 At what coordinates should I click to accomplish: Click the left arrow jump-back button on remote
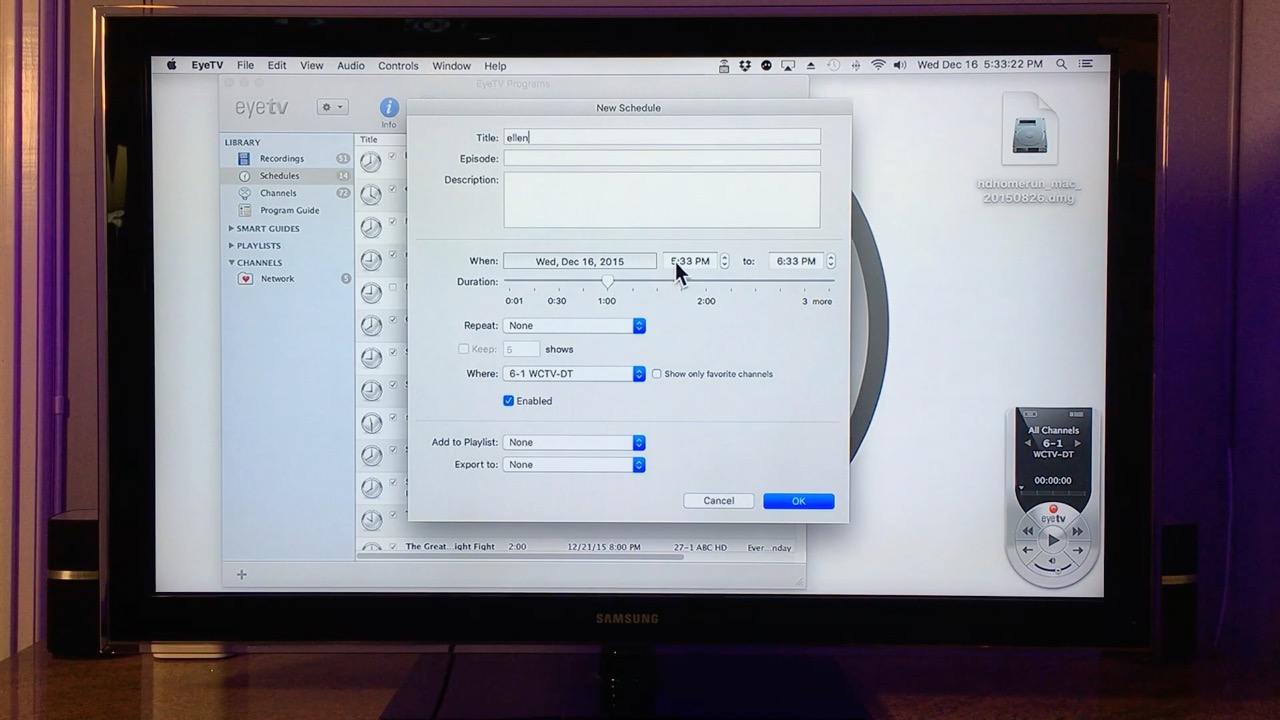click(x=1028, y=550)
